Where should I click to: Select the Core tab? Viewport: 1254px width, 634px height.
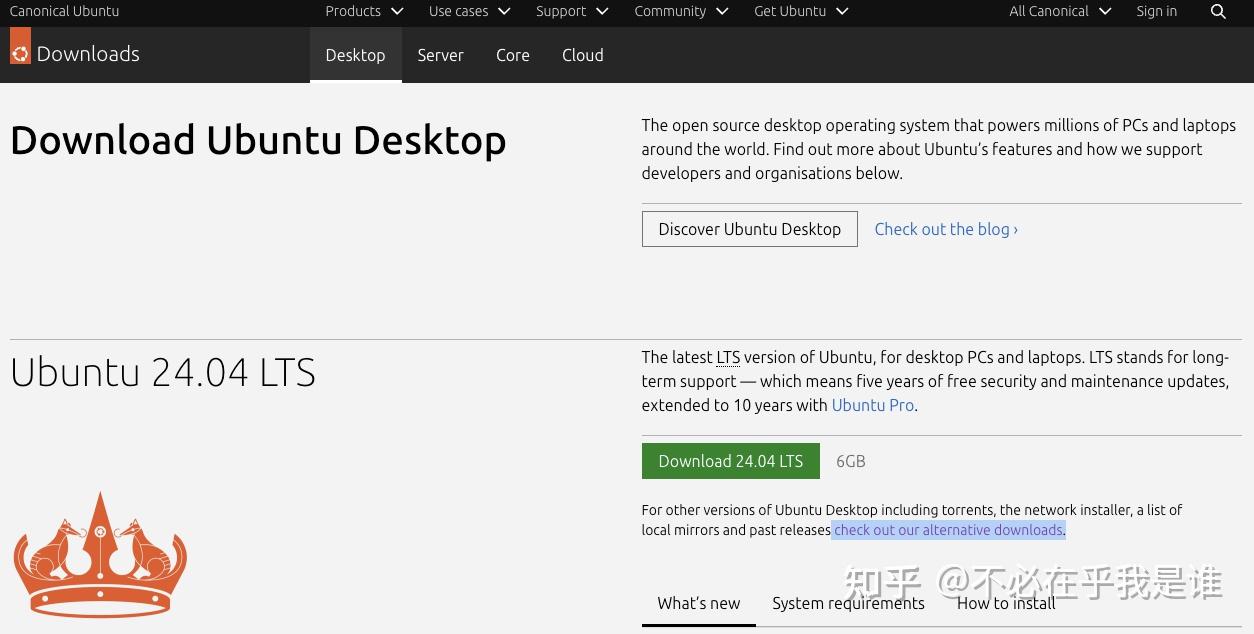[512, 55]
